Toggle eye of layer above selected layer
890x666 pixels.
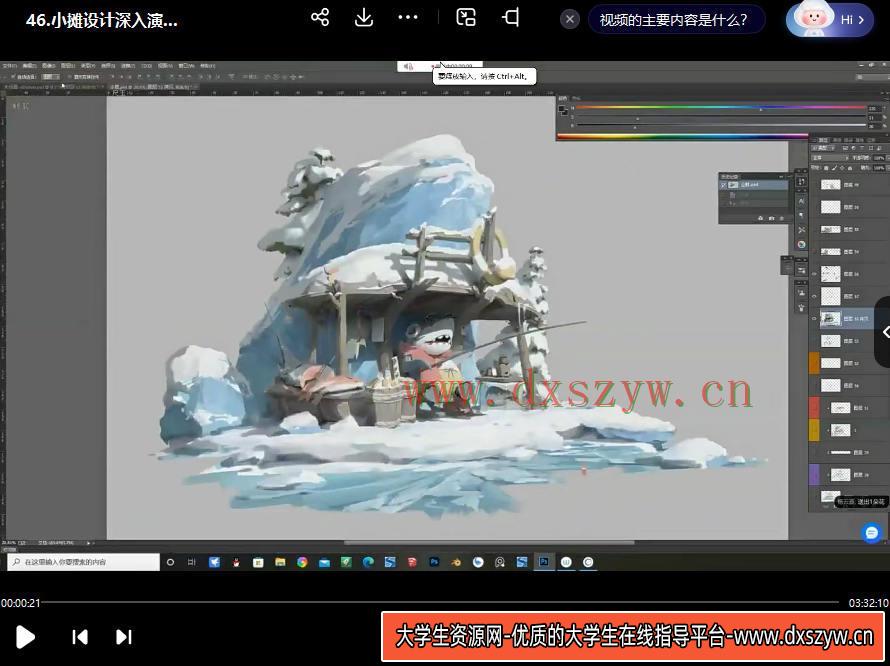(815, 296)
